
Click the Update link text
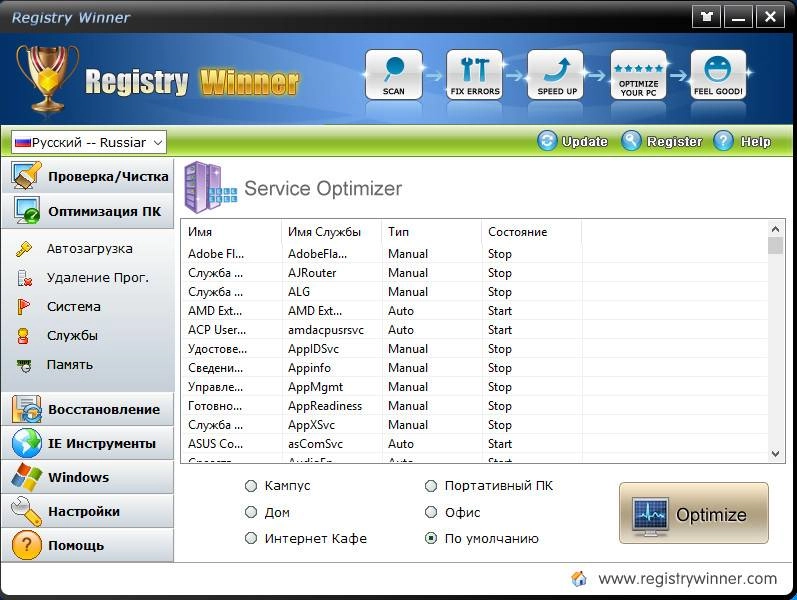click(x=585, y=141)
